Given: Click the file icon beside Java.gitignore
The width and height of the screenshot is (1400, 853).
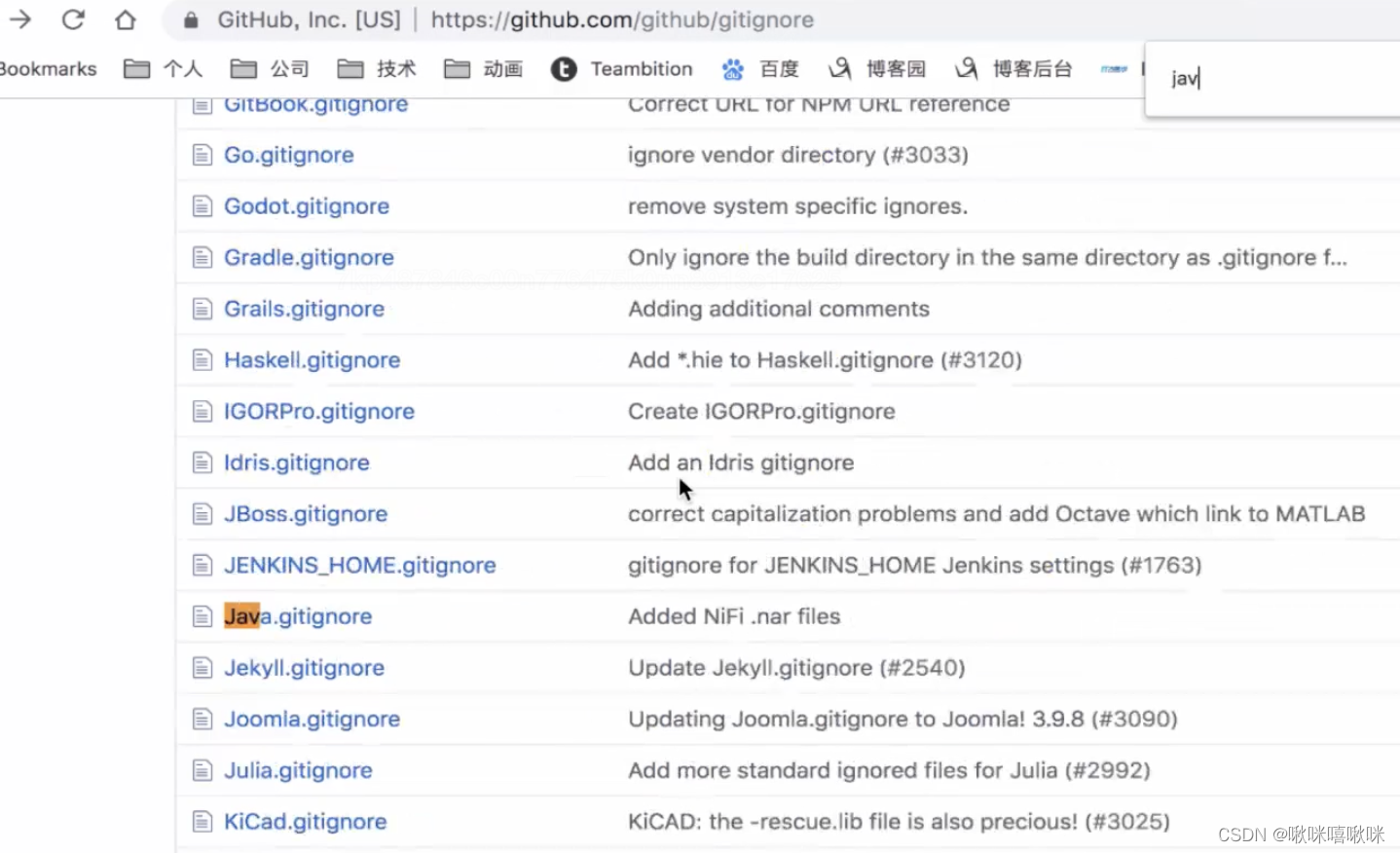Looking at the screenshot, I should 203,617.
